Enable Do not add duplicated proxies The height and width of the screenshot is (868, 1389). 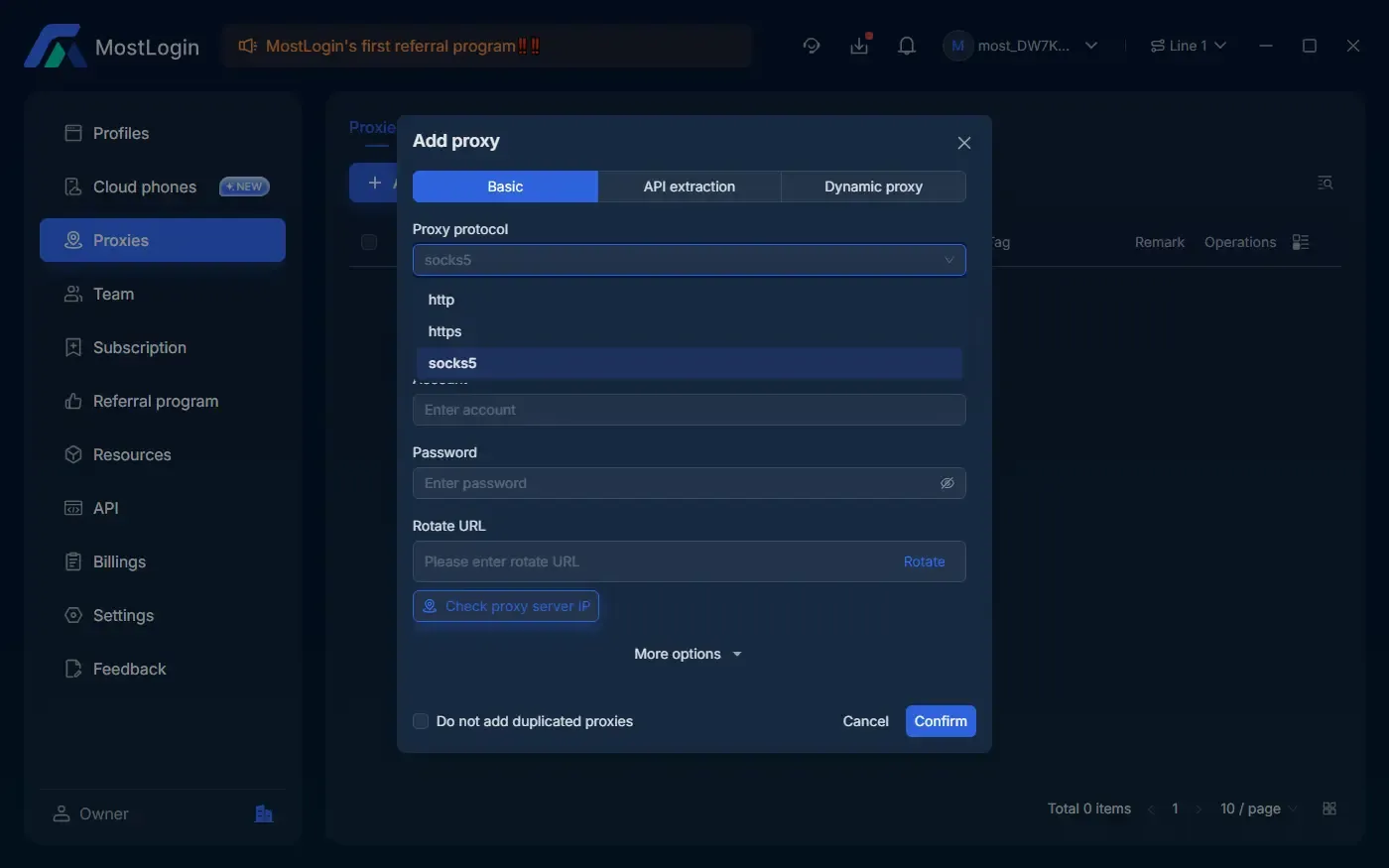[x=420, y=720]
